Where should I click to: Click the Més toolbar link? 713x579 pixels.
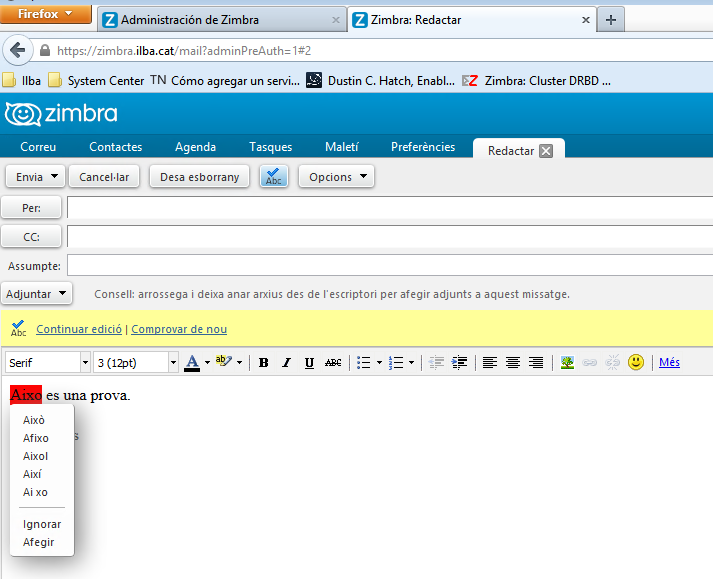(669, 362)
